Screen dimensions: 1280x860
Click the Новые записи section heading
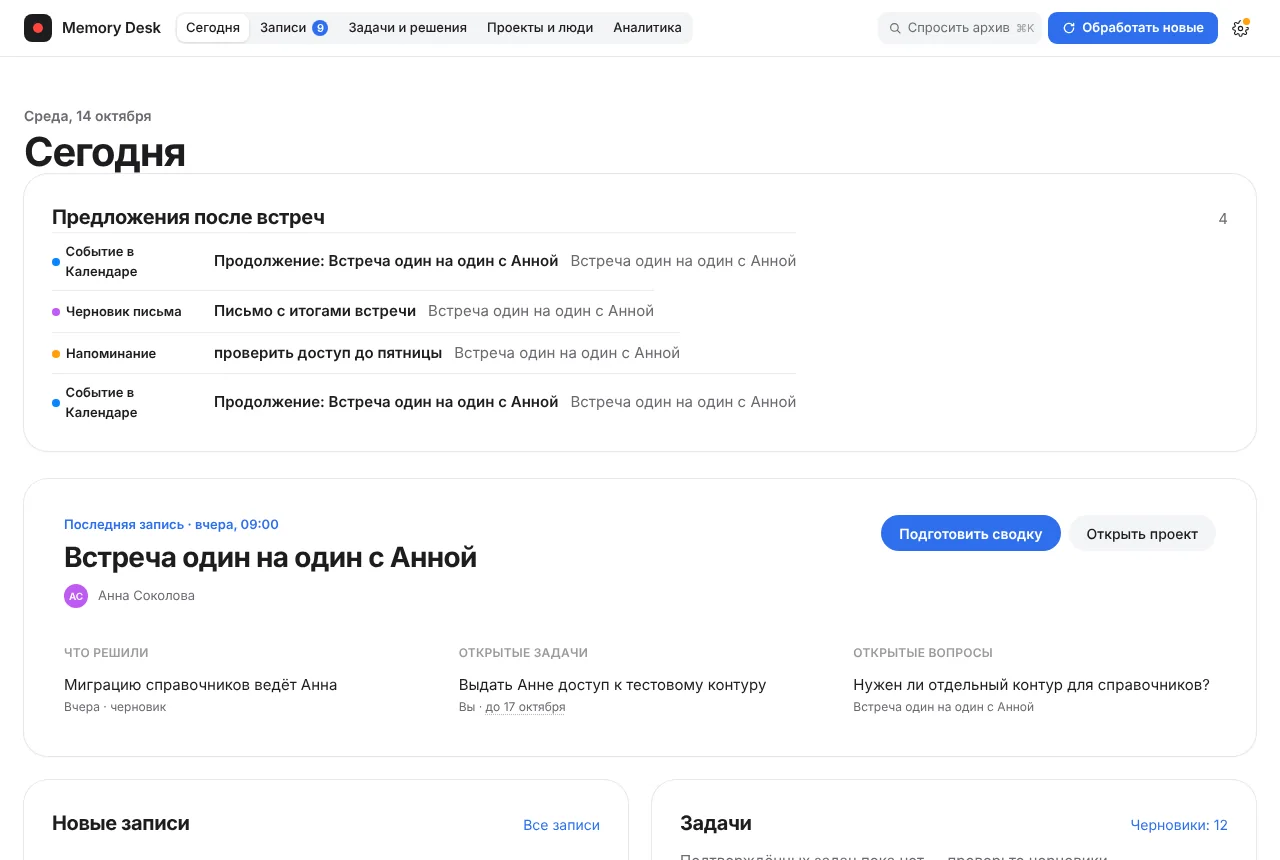click(x=121, y=823)
